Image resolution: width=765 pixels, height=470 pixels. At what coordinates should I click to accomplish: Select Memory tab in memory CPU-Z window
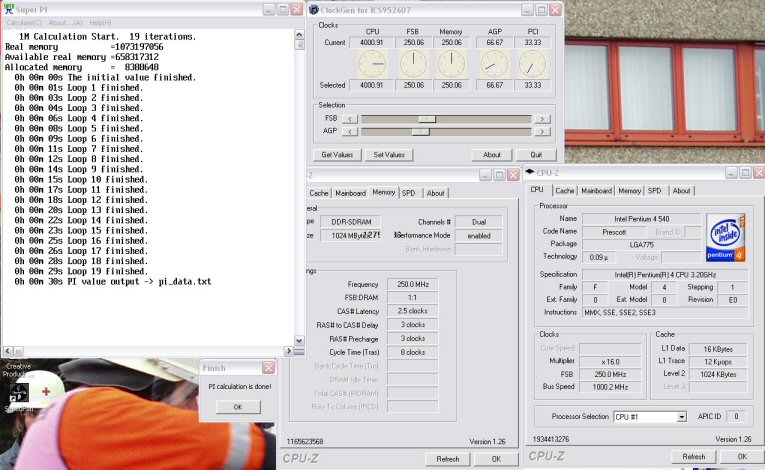[x=383, y=192]
